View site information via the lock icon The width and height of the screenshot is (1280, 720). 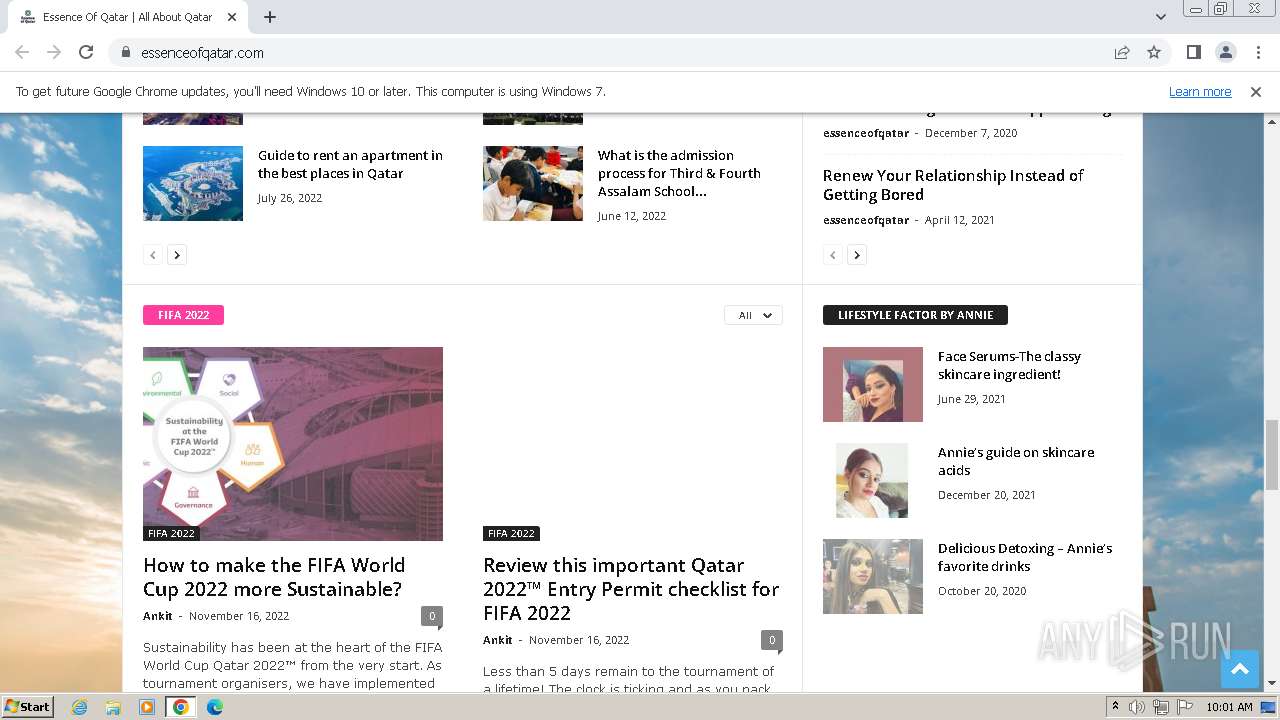coord(126,52)
